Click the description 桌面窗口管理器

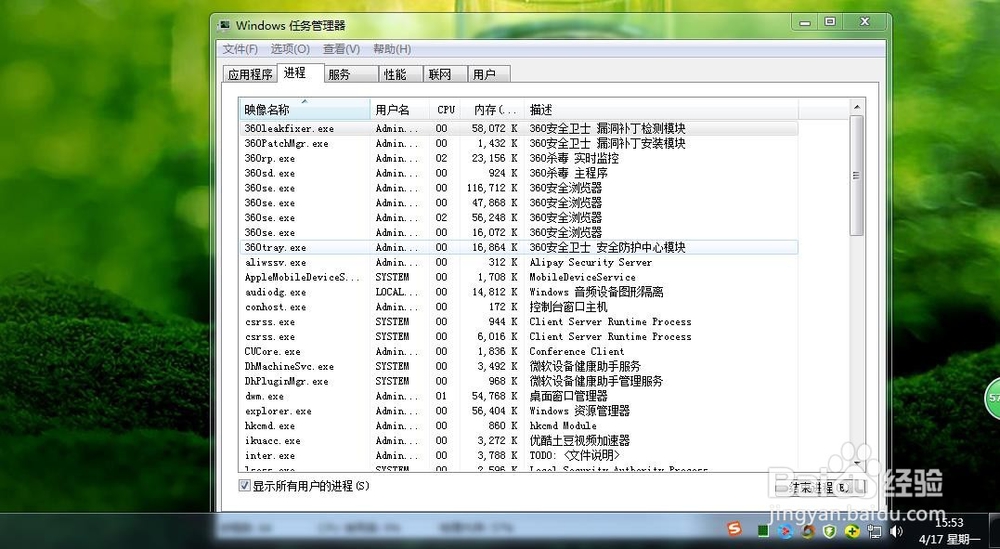[x=568, y=396]
